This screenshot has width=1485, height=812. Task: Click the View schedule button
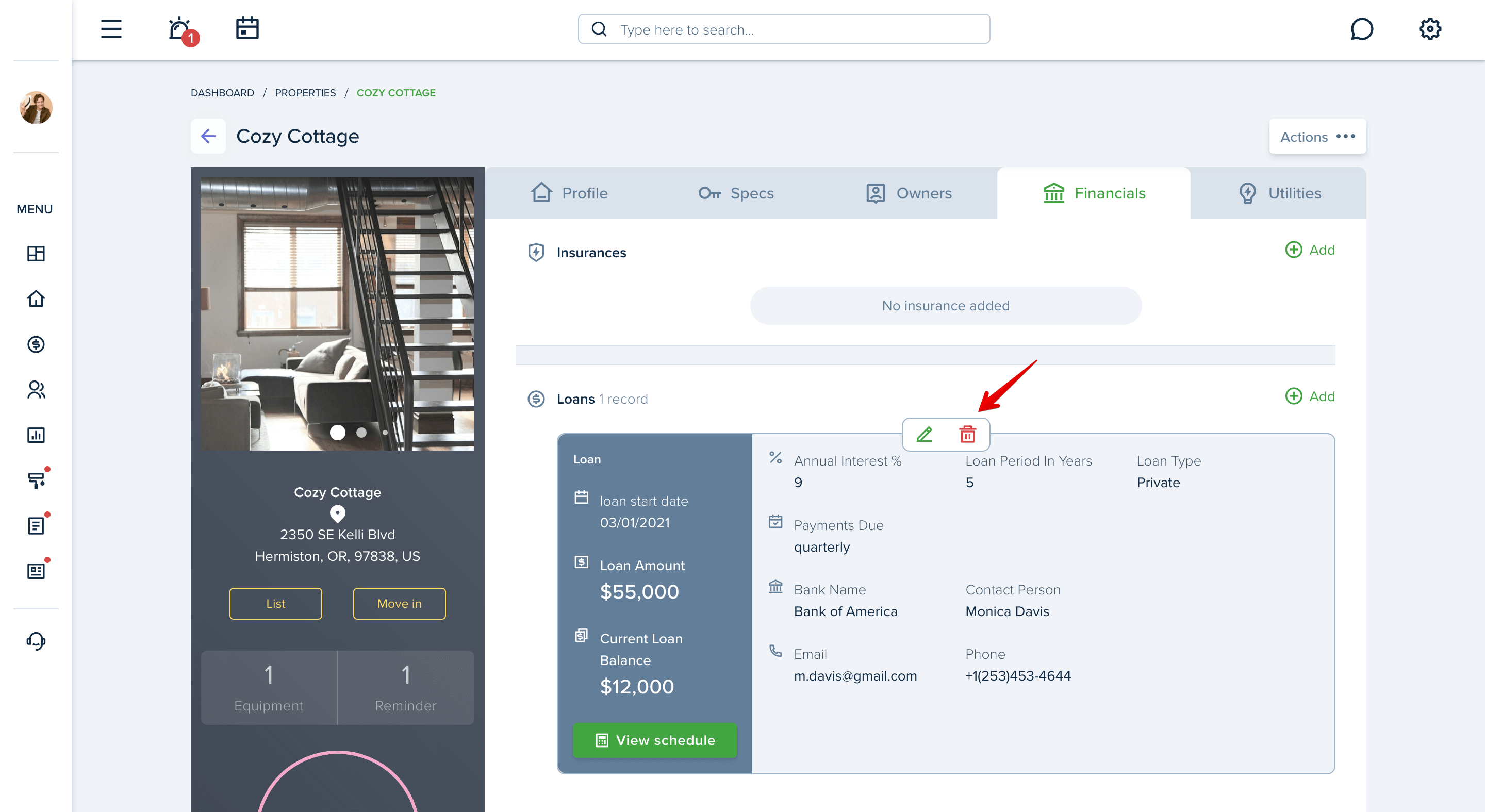point(655,740)
